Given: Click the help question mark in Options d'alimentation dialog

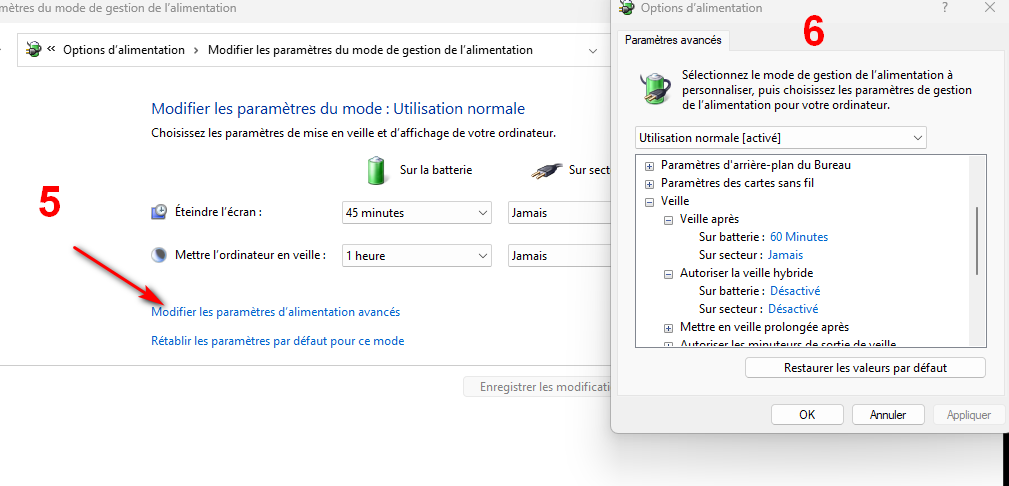Looking at the screenshot, I should 945,8.
